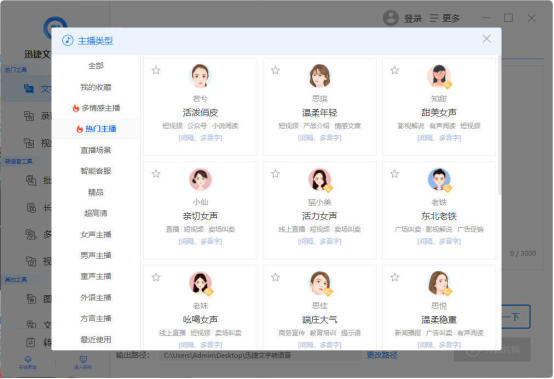
Task: Close the 主播类型 dialog
Action: coord(487,39)
